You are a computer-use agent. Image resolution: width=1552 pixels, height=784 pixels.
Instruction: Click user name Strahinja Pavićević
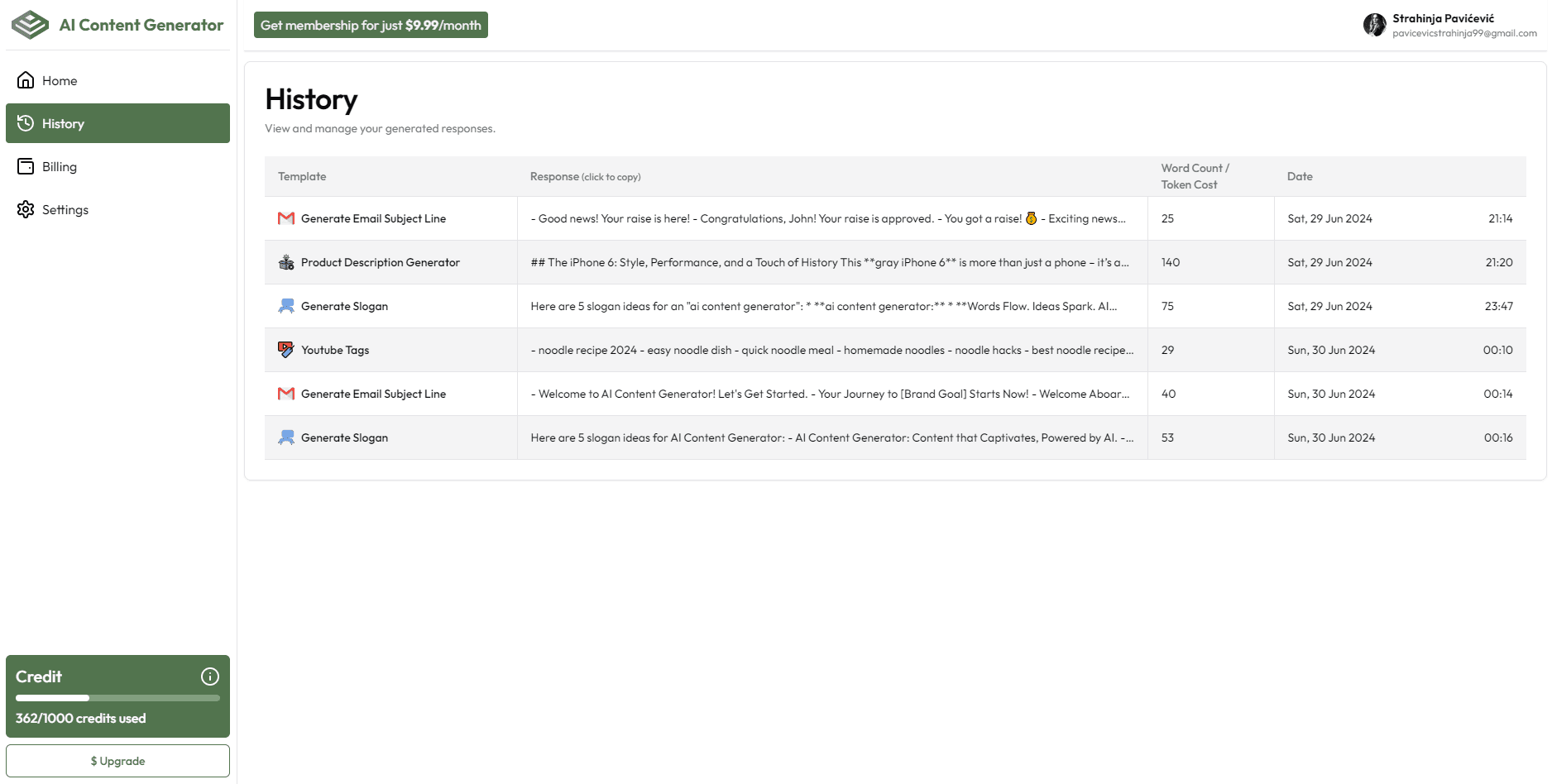[1443, 18]
